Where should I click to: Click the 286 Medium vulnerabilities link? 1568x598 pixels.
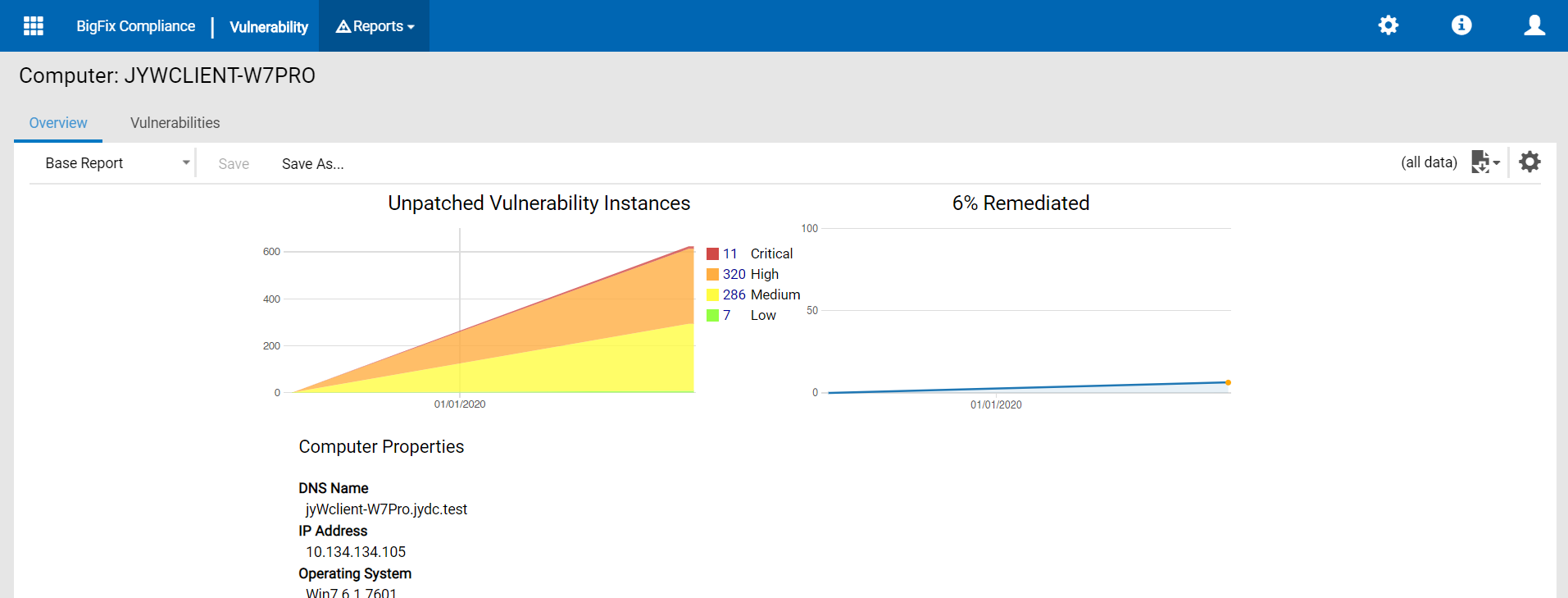[734, 294]
